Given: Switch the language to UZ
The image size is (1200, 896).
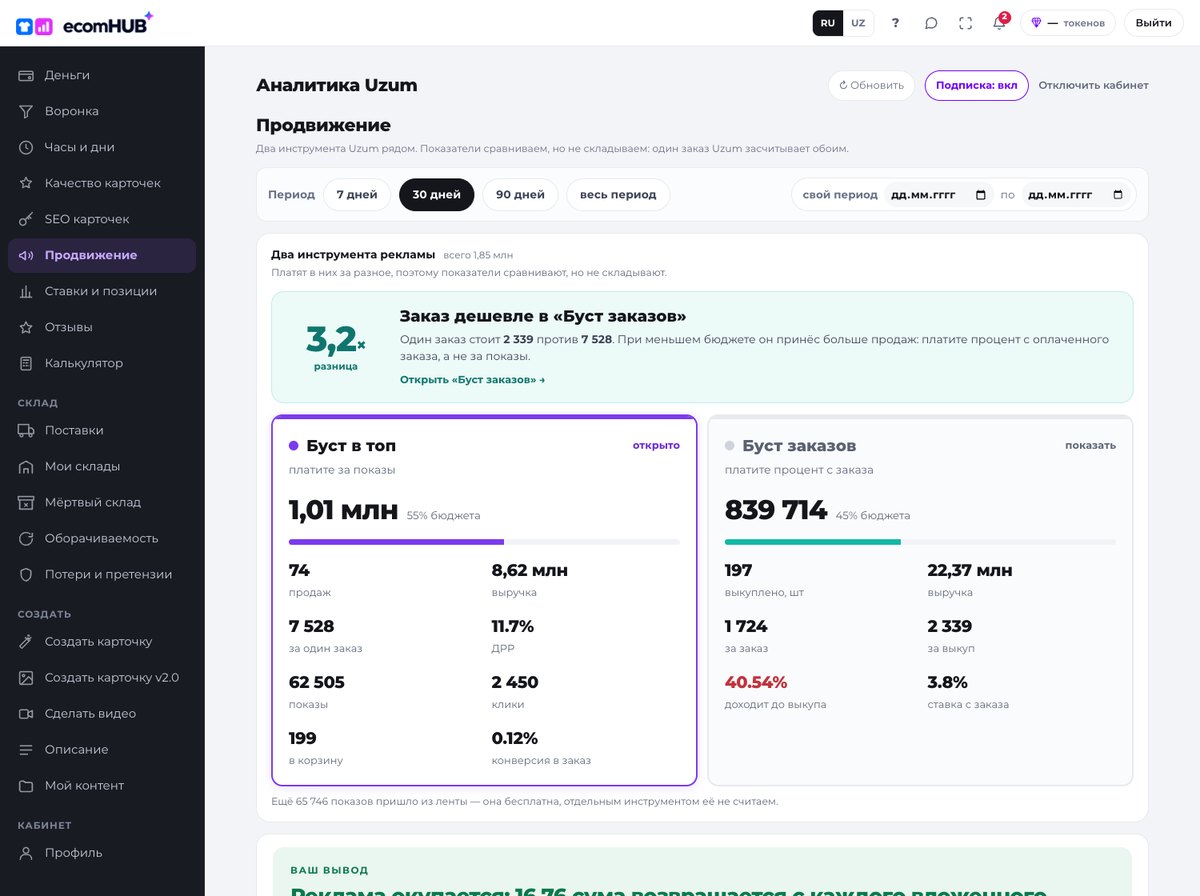Looking at the screenshot, I should 858,23.
